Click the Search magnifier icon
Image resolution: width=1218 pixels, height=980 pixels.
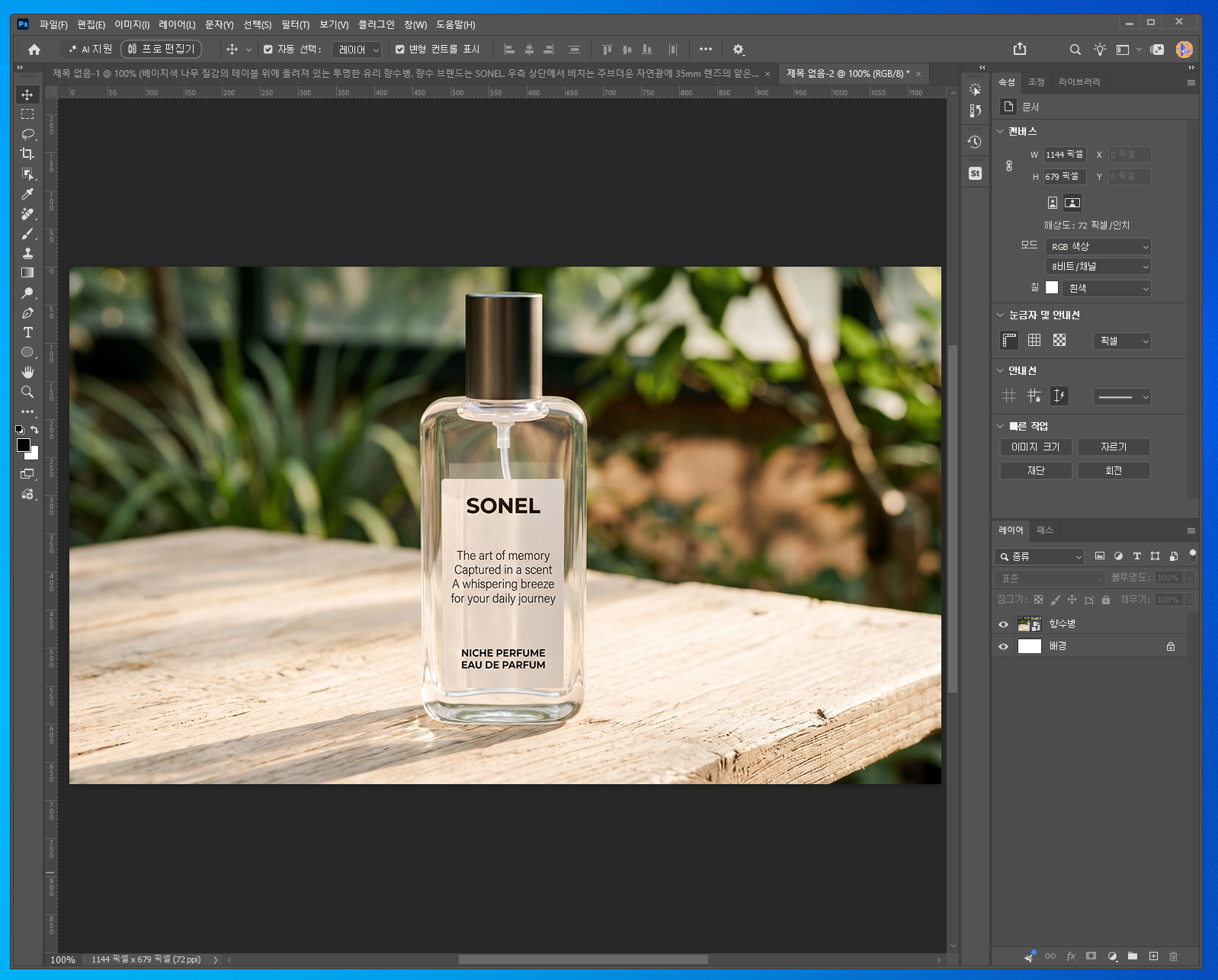point(1075,50)
